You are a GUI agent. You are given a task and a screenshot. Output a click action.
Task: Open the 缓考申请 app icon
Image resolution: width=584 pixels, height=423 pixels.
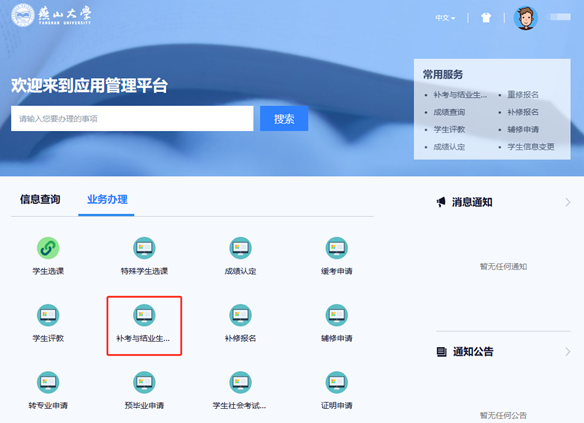coord(336,248)
